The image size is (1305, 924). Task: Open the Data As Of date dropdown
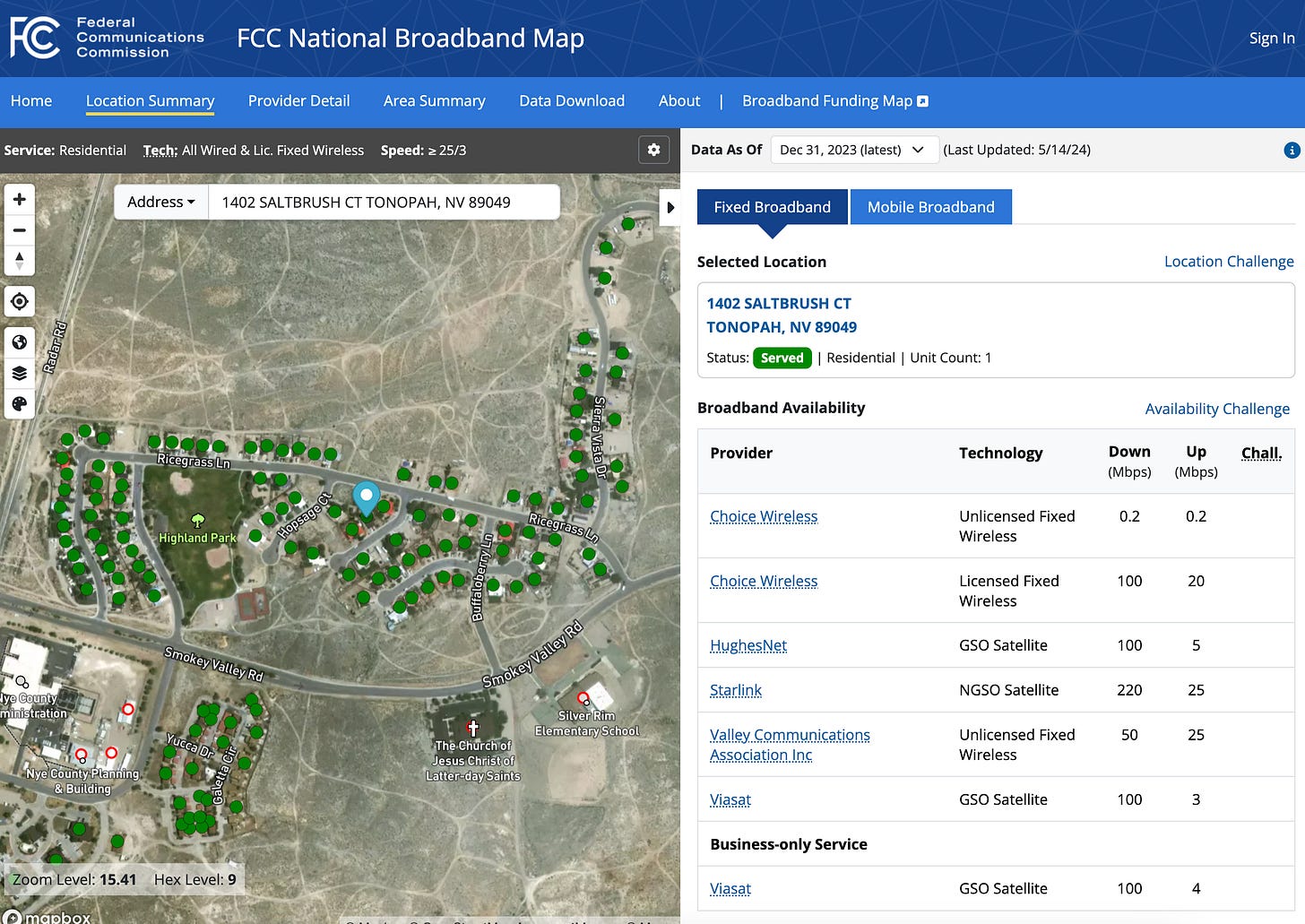click(854, 150)
